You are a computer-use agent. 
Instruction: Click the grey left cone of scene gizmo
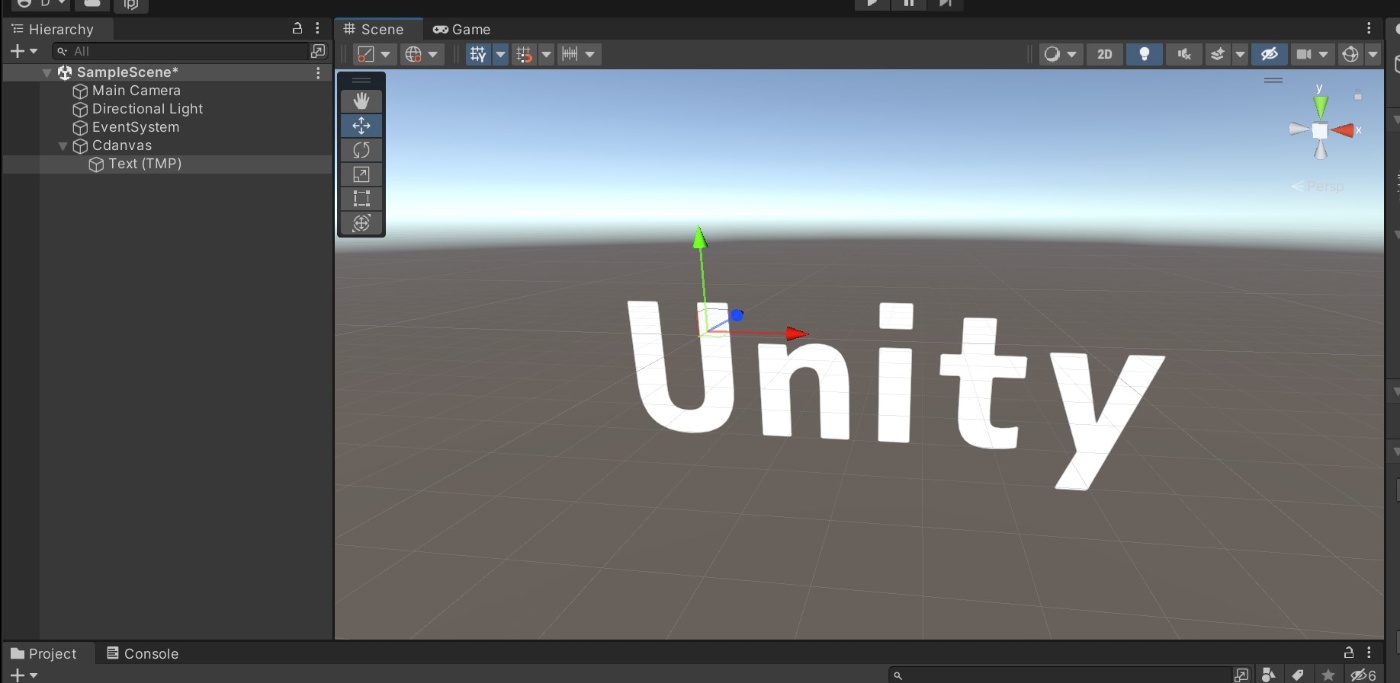pos(1298,130)
